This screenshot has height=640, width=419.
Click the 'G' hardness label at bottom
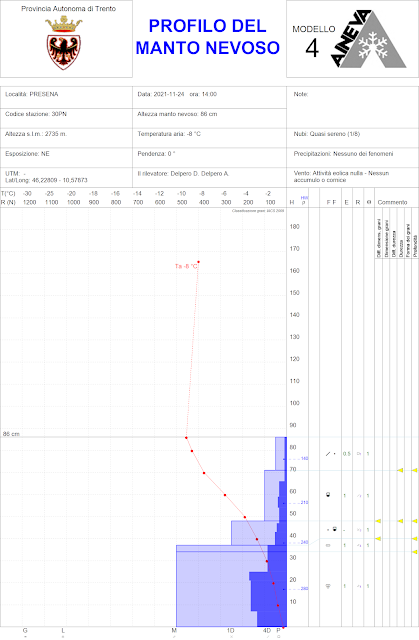pyautogui.click(x=25, y=631)
